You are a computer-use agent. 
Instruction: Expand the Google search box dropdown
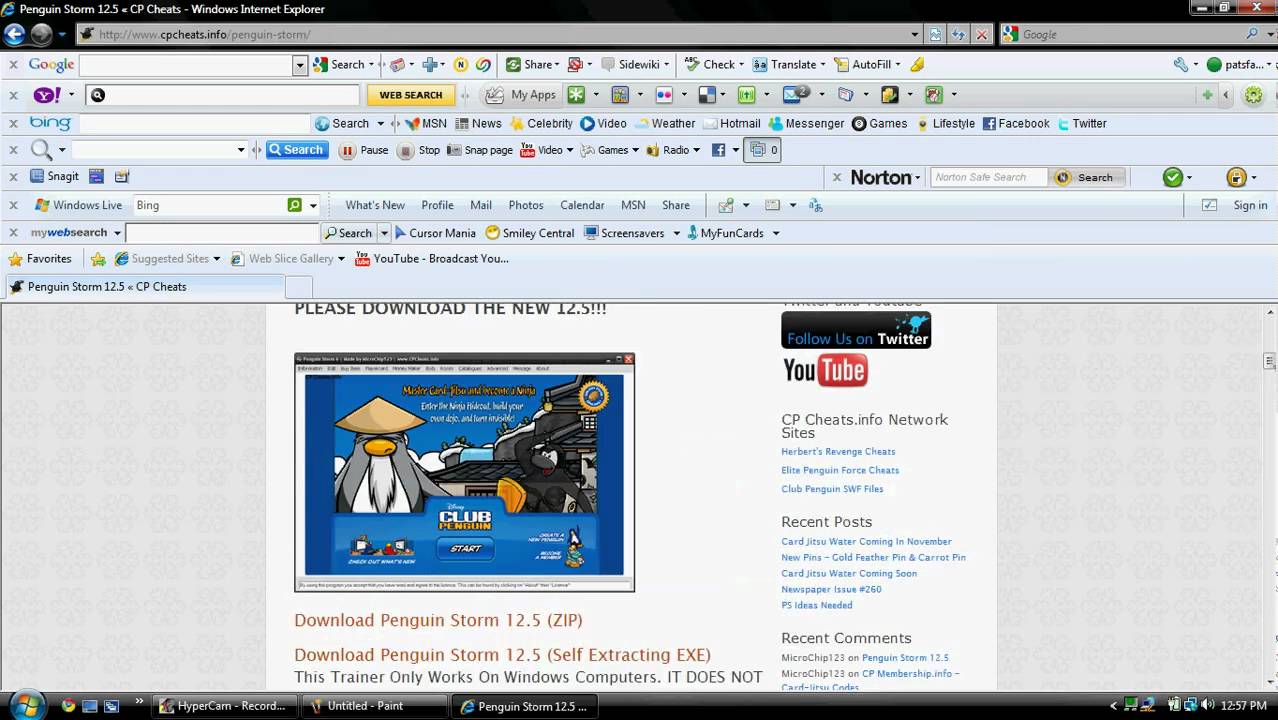pos(299,64)
